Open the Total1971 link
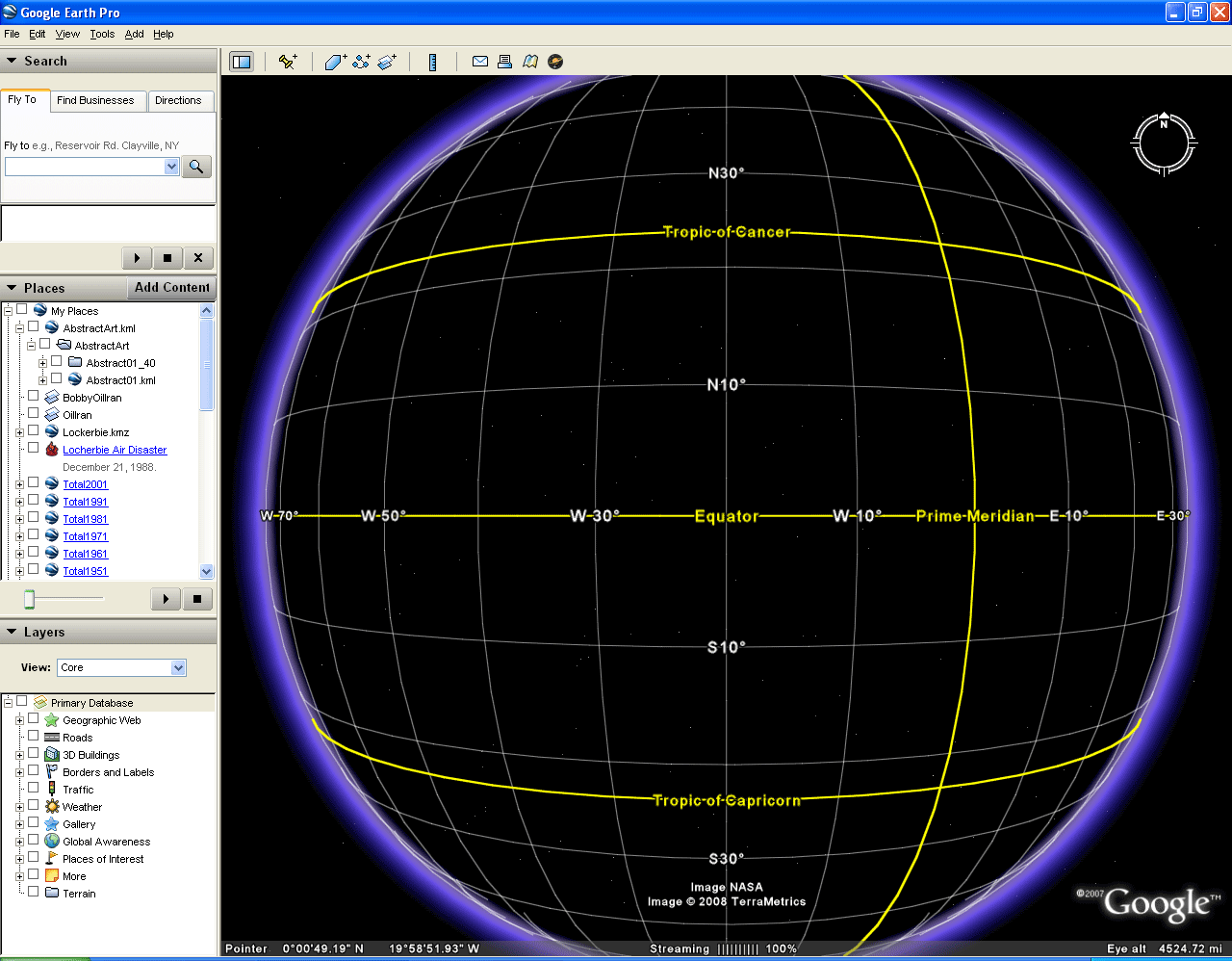Viewport: 1232px width, 961px height. click(x=86, y=536)
